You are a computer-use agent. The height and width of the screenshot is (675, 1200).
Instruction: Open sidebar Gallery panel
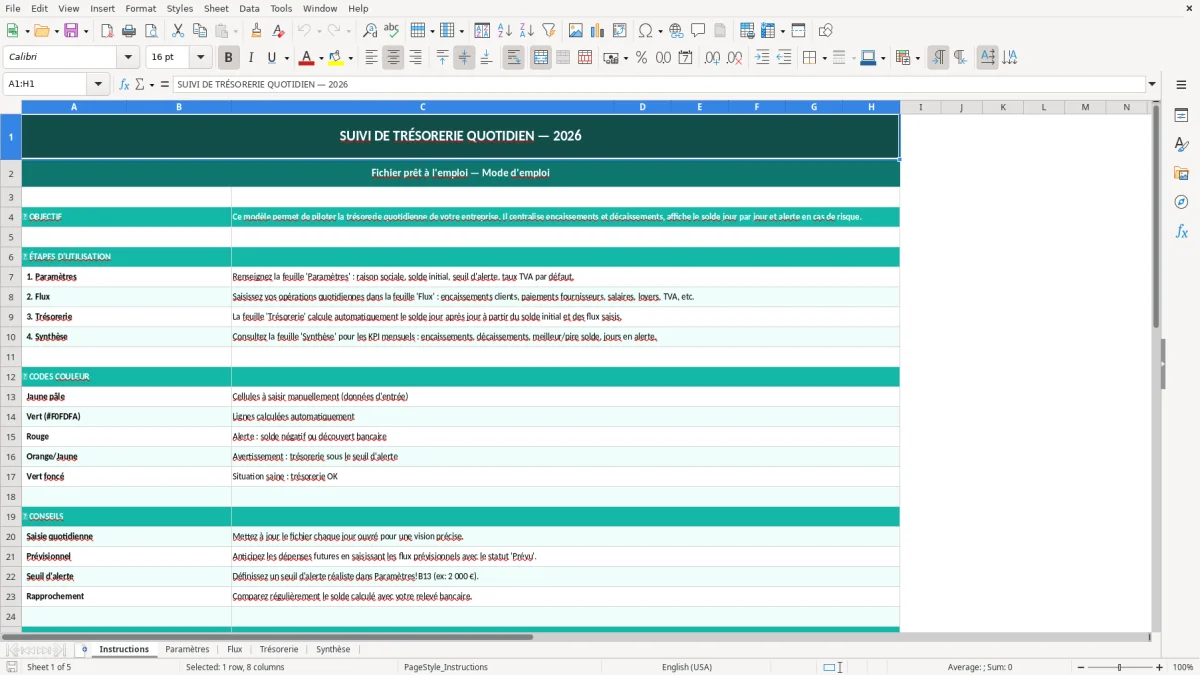[1181, 173]
